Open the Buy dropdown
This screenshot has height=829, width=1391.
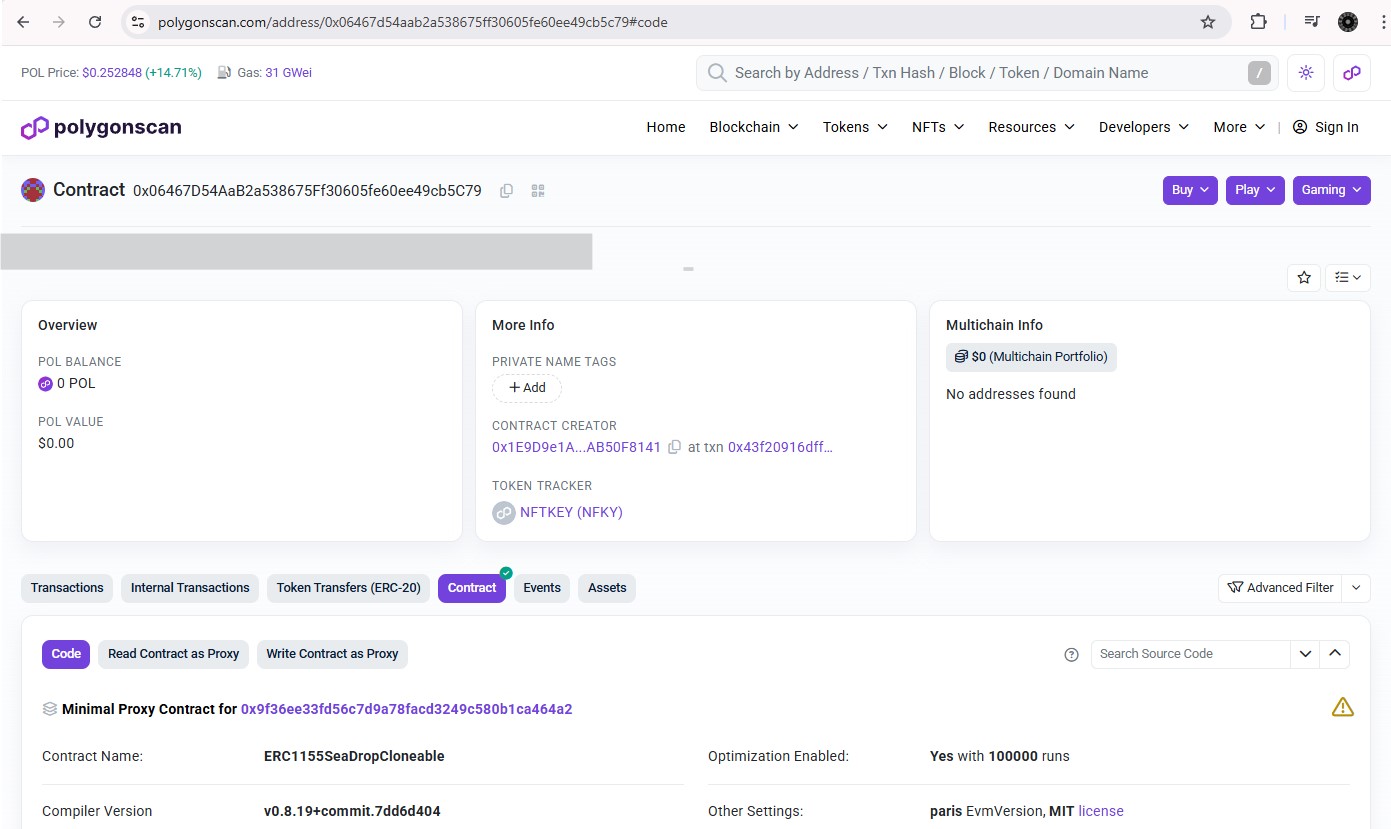tap(1190, 190)
